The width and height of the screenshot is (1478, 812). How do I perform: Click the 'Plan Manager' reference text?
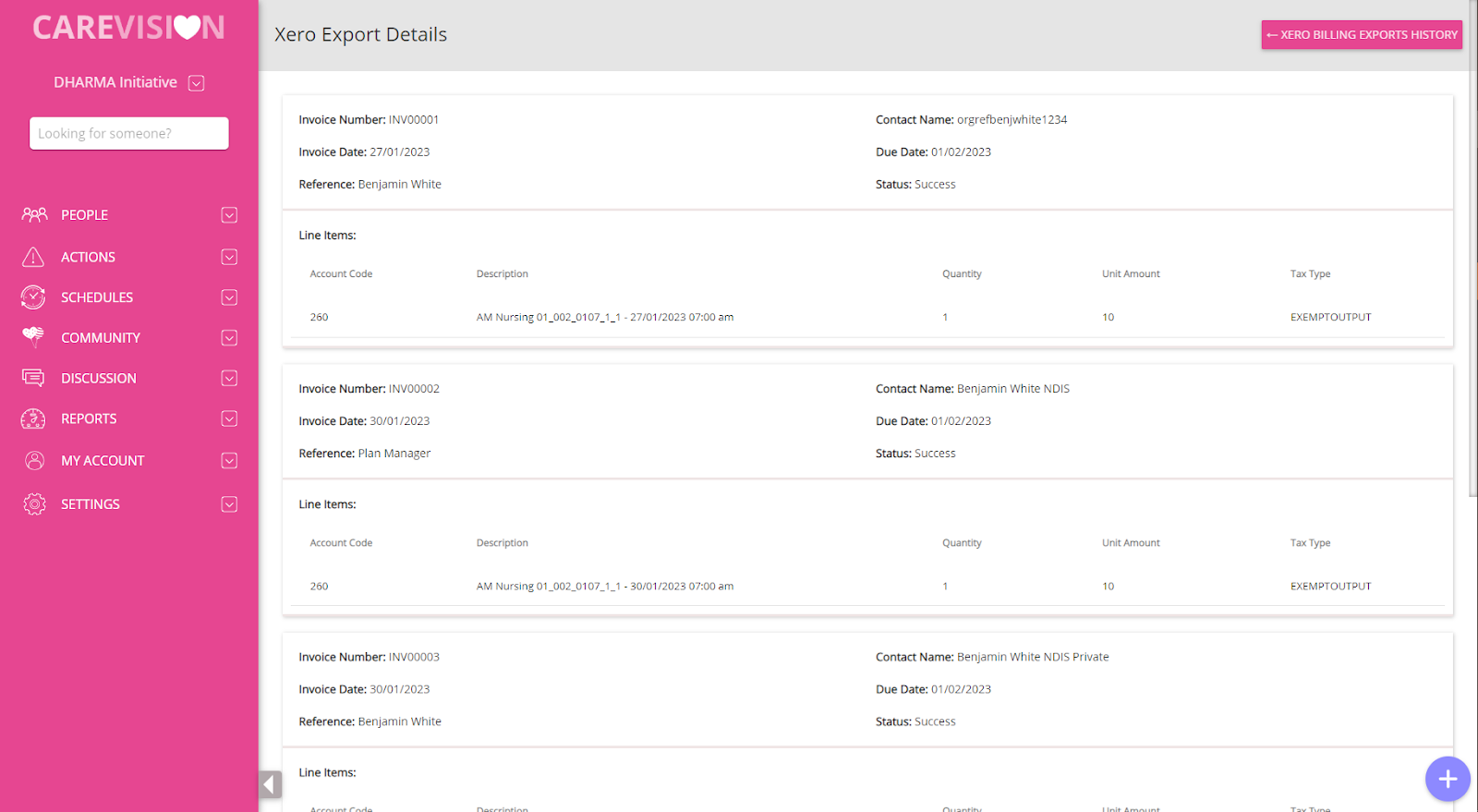(394, 454)
